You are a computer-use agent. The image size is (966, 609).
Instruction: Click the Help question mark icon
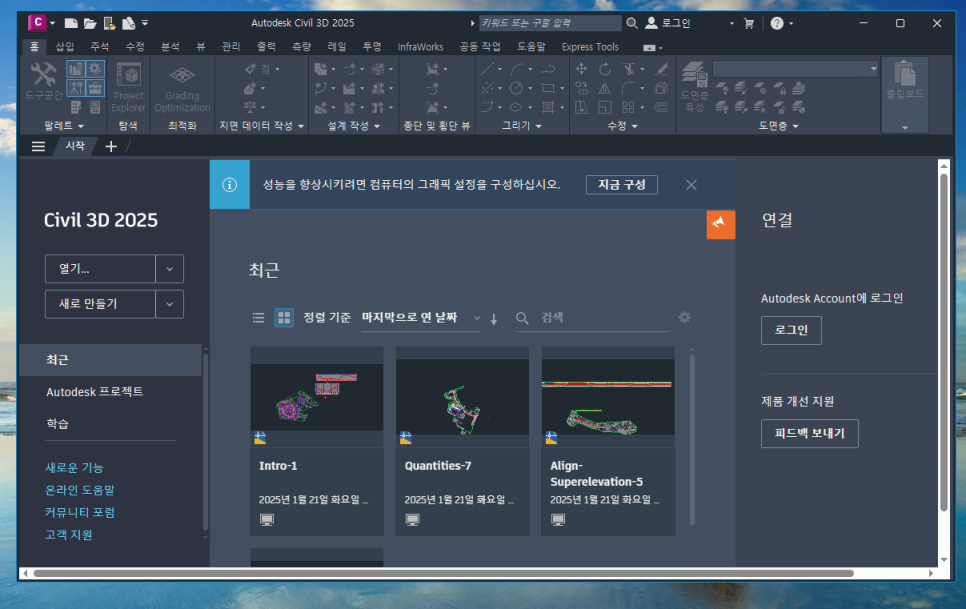[x=777, y=23]
